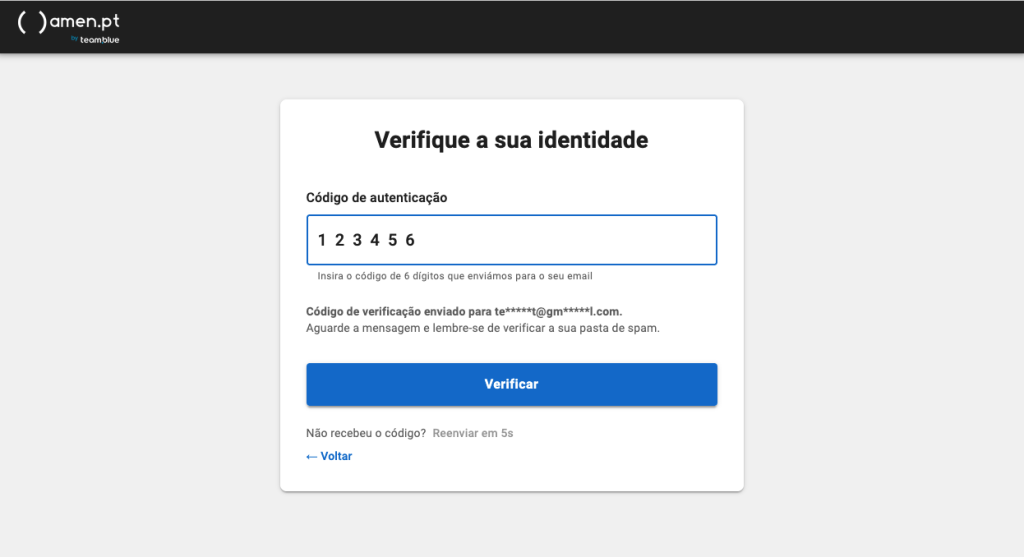Click the Verifique a sua identidade heading
This screenshot has width=1024, height=557.
tap(511, 140)
